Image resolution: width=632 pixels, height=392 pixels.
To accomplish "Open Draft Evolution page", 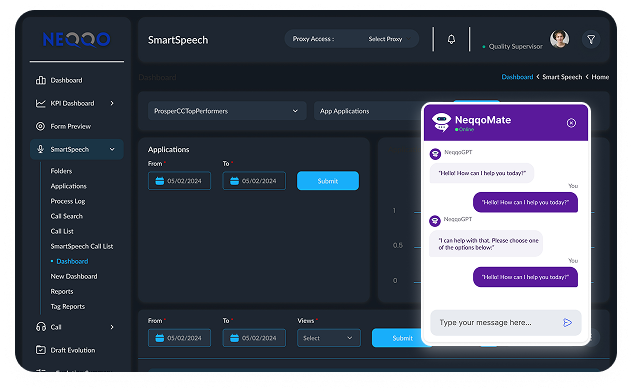I will [x=73, y=350].
